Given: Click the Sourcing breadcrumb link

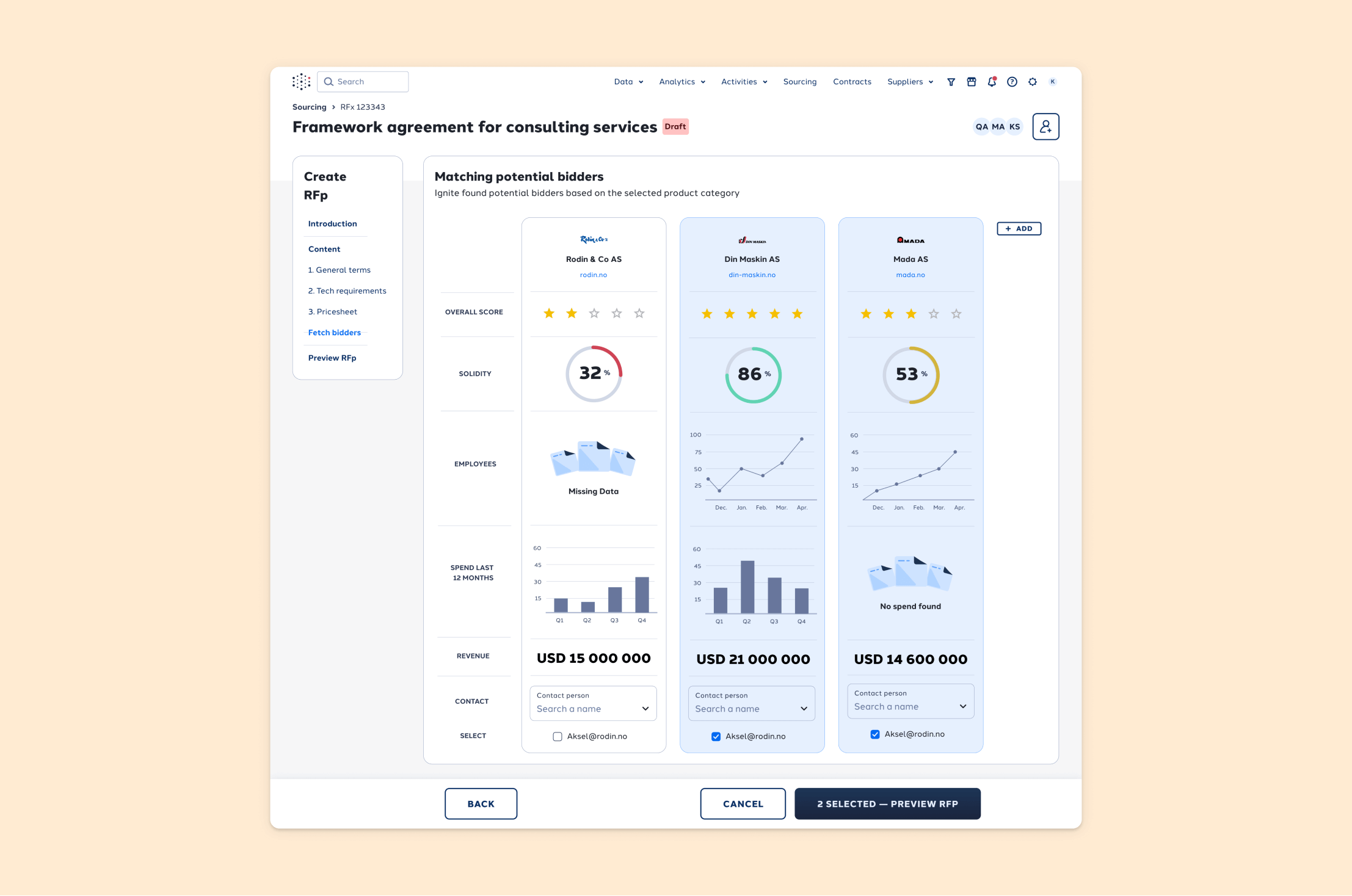Looking at the screenshot, I should click(x=309, y=106).
